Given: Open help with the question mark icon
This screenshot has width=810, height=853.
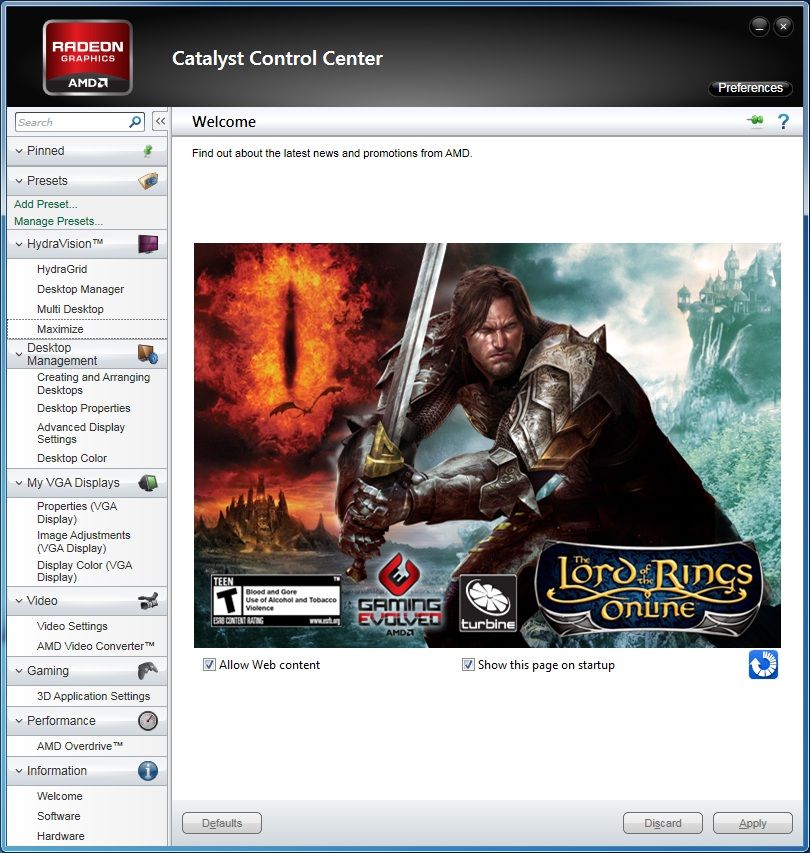Looking at the screenshot, I should pyautogui.click(x=783, y=122).
